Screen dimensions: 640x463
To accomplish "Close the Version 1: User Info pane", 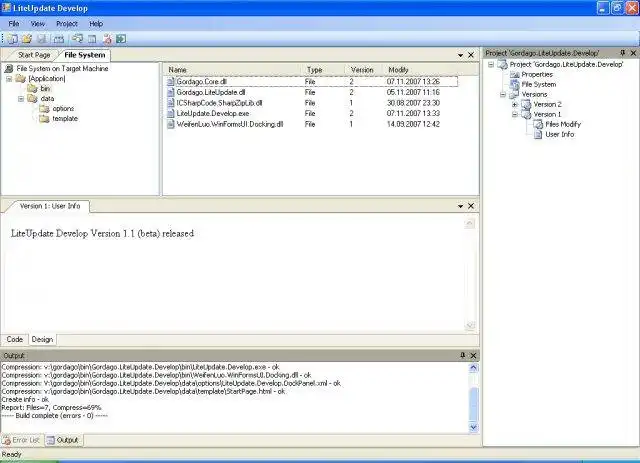I will click(471, 206).
